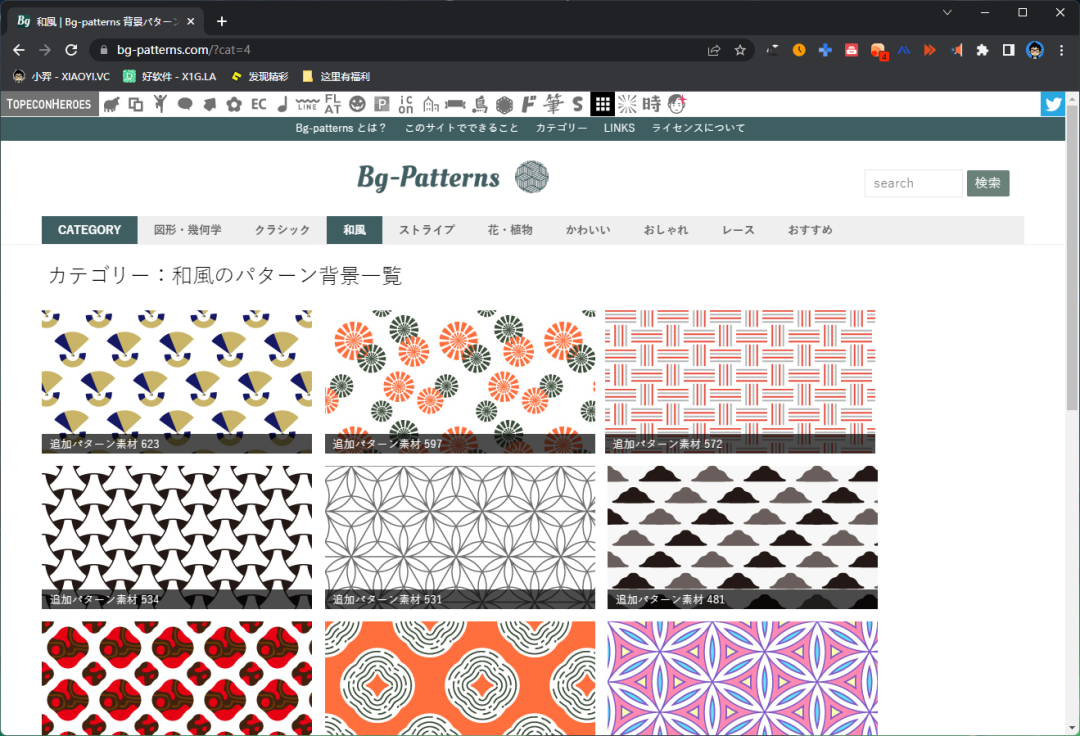The width and height of the screenshot is (1080, 736).
Task: Open the share page icon in address bar
Action: click(x=714, y=50)
